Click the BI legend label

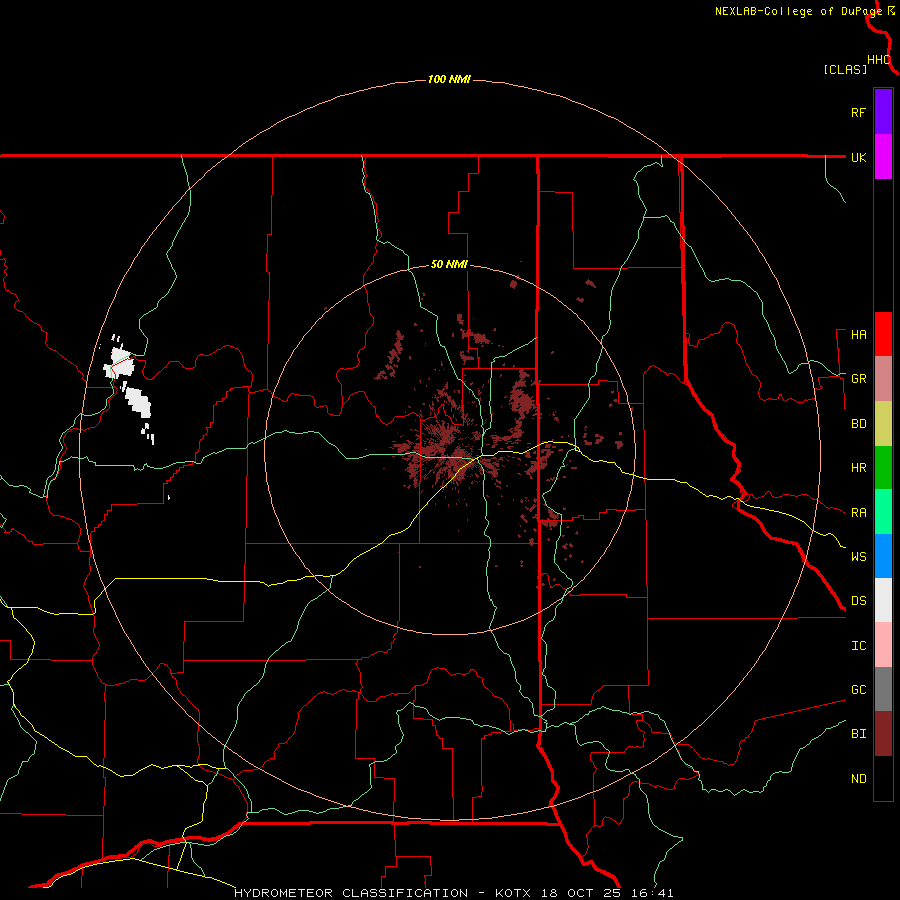pyautogui.click(x=858, y=734)
